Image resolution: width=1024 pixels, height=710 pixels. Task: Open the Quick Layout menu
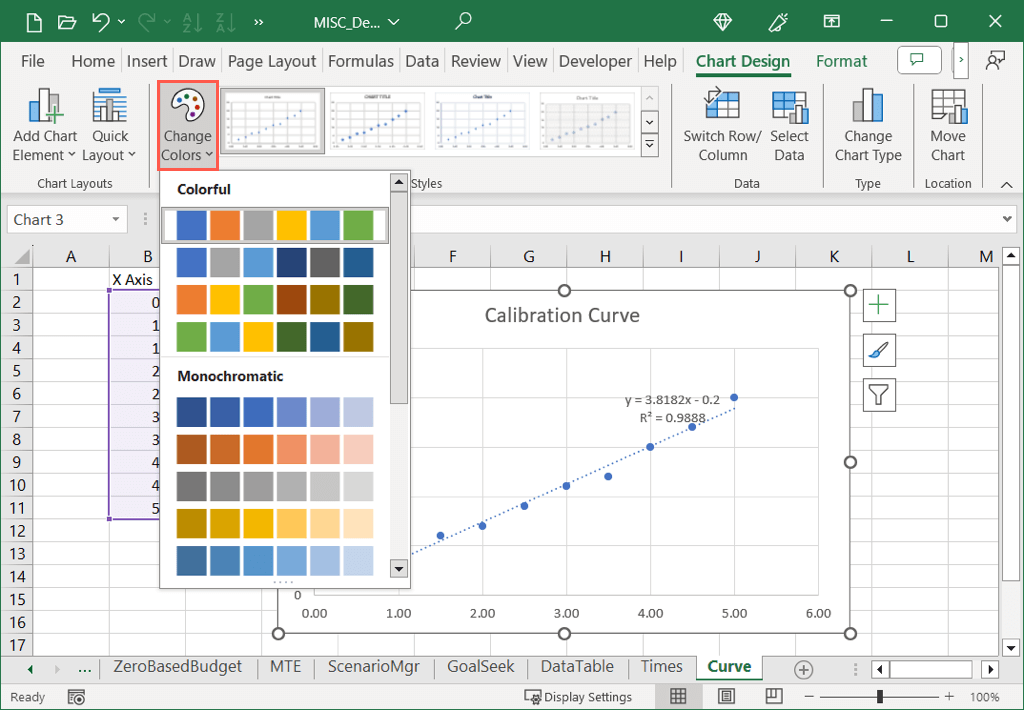(110, 127)
